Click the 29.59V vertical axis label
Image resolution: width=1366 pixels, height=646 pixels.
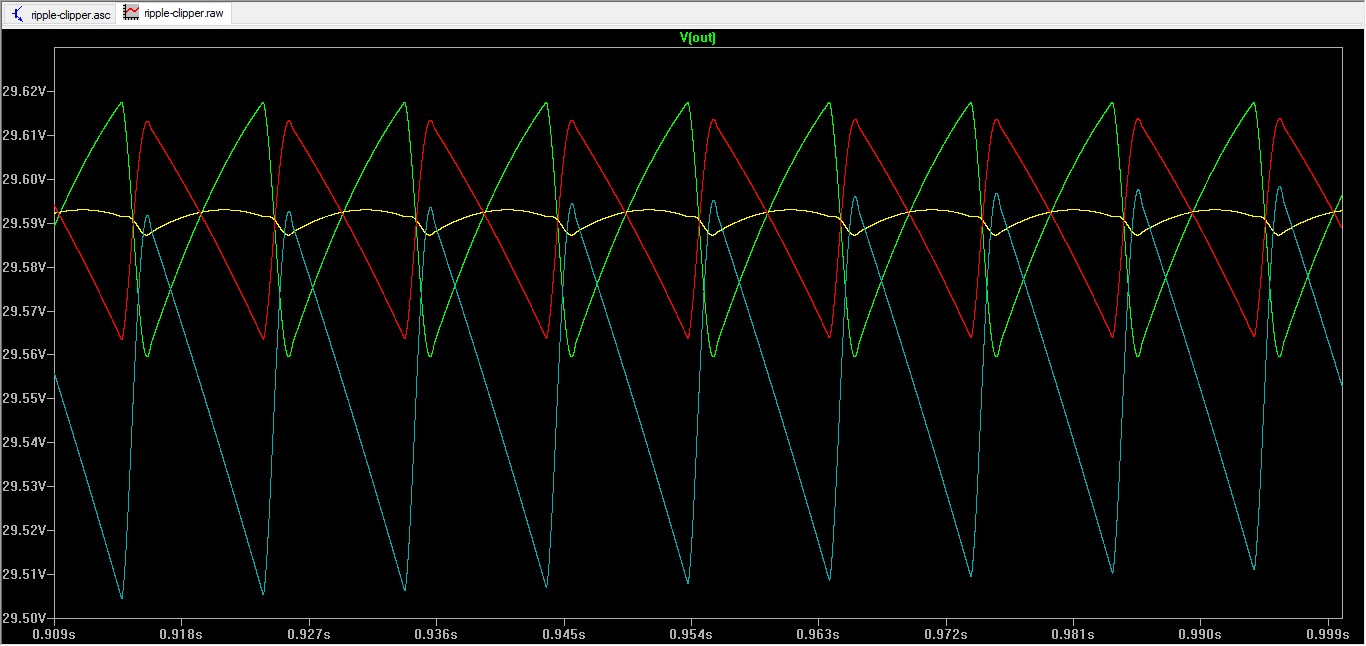point(25,223)
